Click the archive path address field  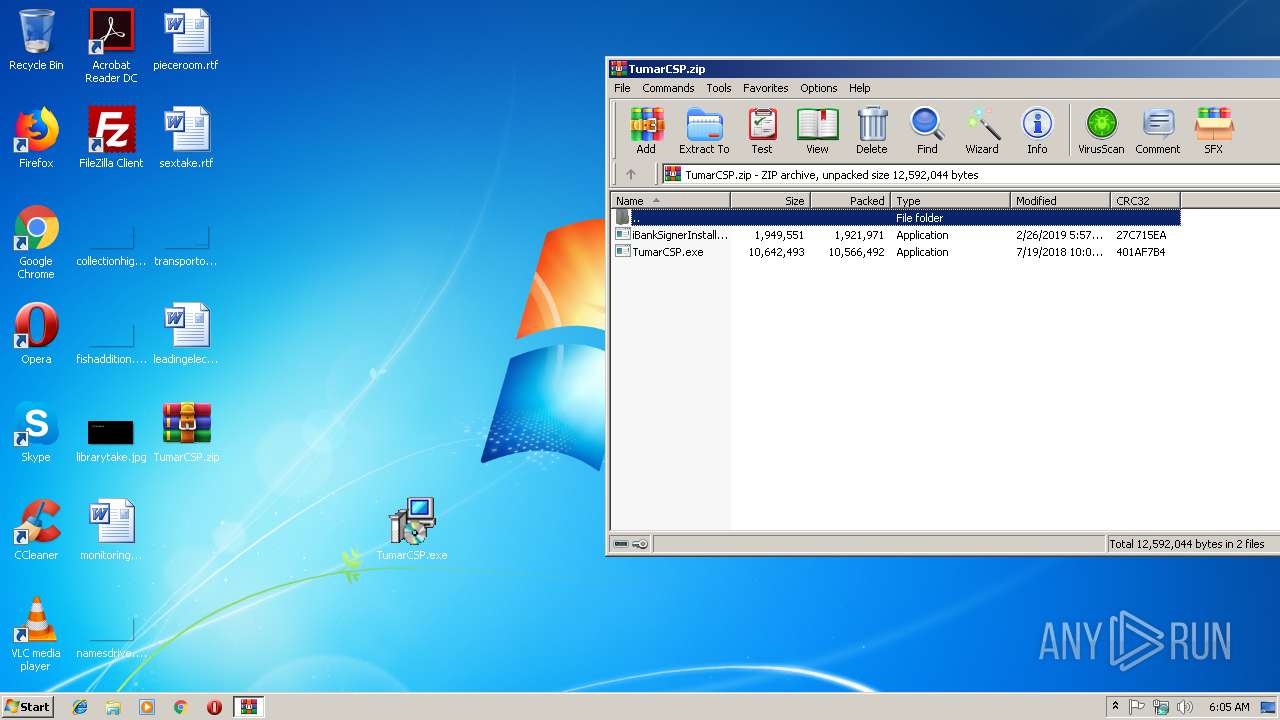970,174
